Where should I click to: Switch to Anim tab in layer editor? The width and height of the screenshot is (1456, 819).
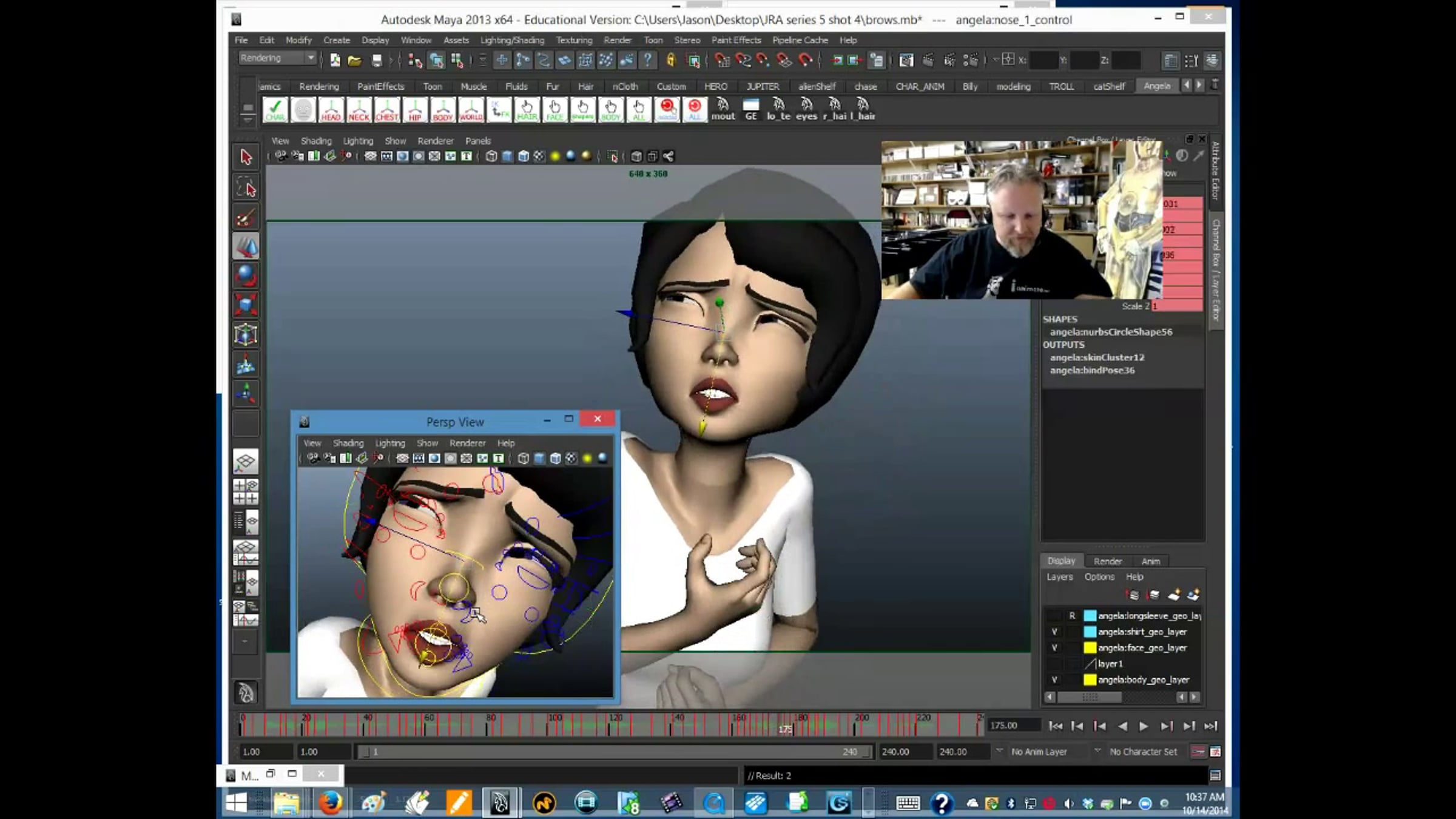tap(1150, 561)
